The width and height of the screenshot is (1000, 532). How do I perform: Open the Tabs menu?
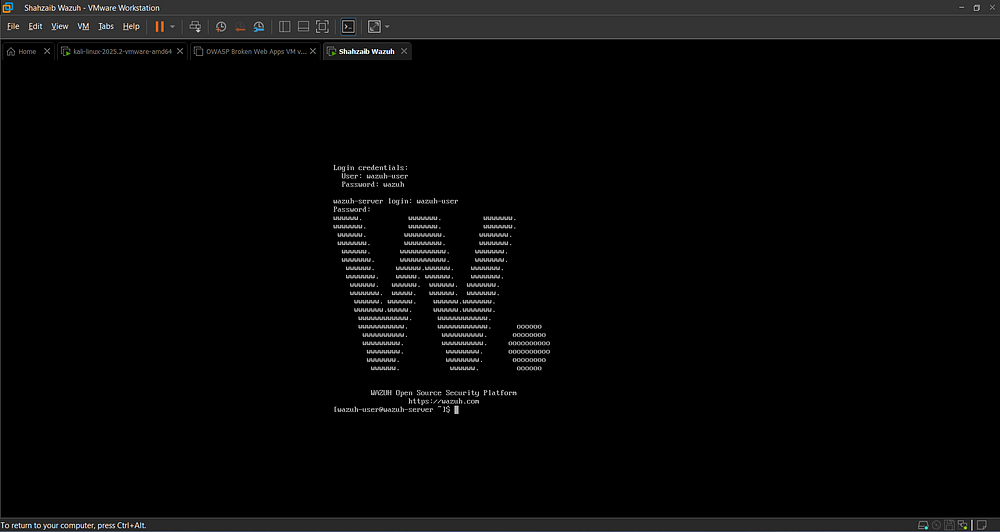[x=106, y=26]
